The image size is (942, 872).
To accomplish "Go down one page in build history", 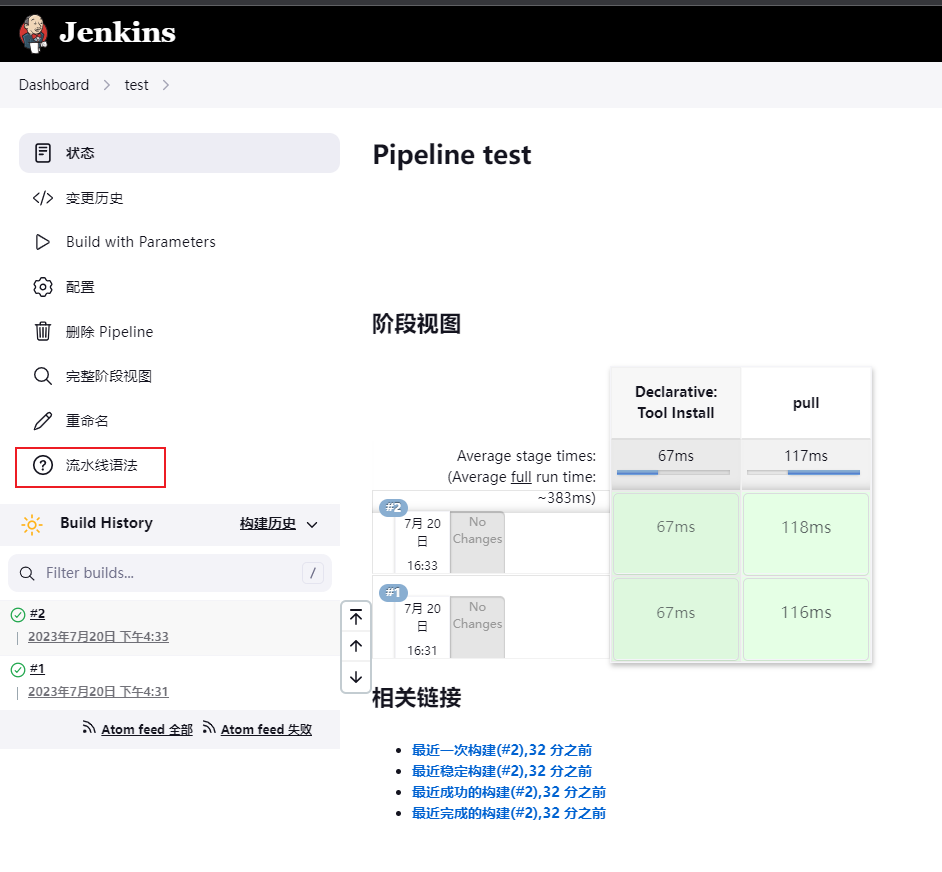I will coord(356,677).
